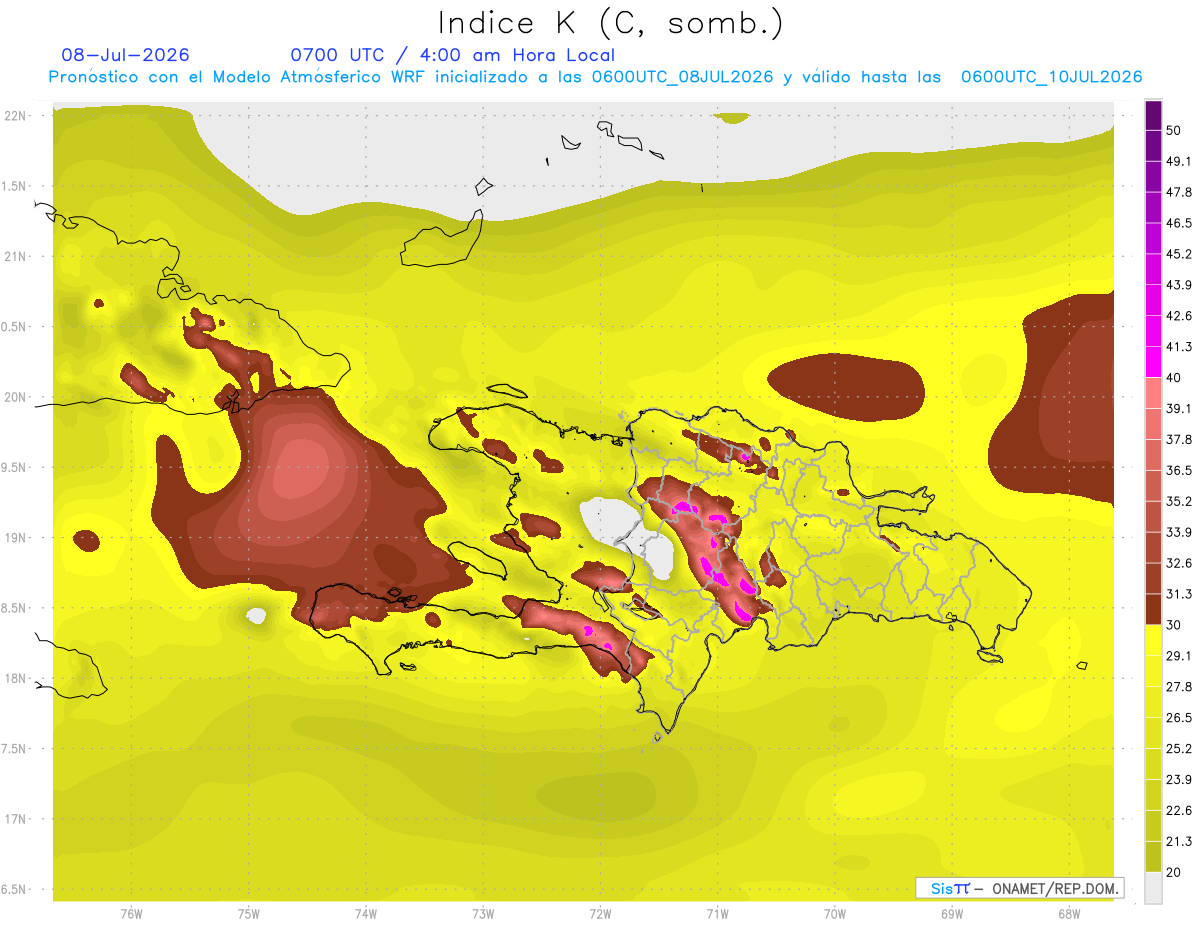Click the colorbar value '30'
The image size is (1200, 927).
1174,625
